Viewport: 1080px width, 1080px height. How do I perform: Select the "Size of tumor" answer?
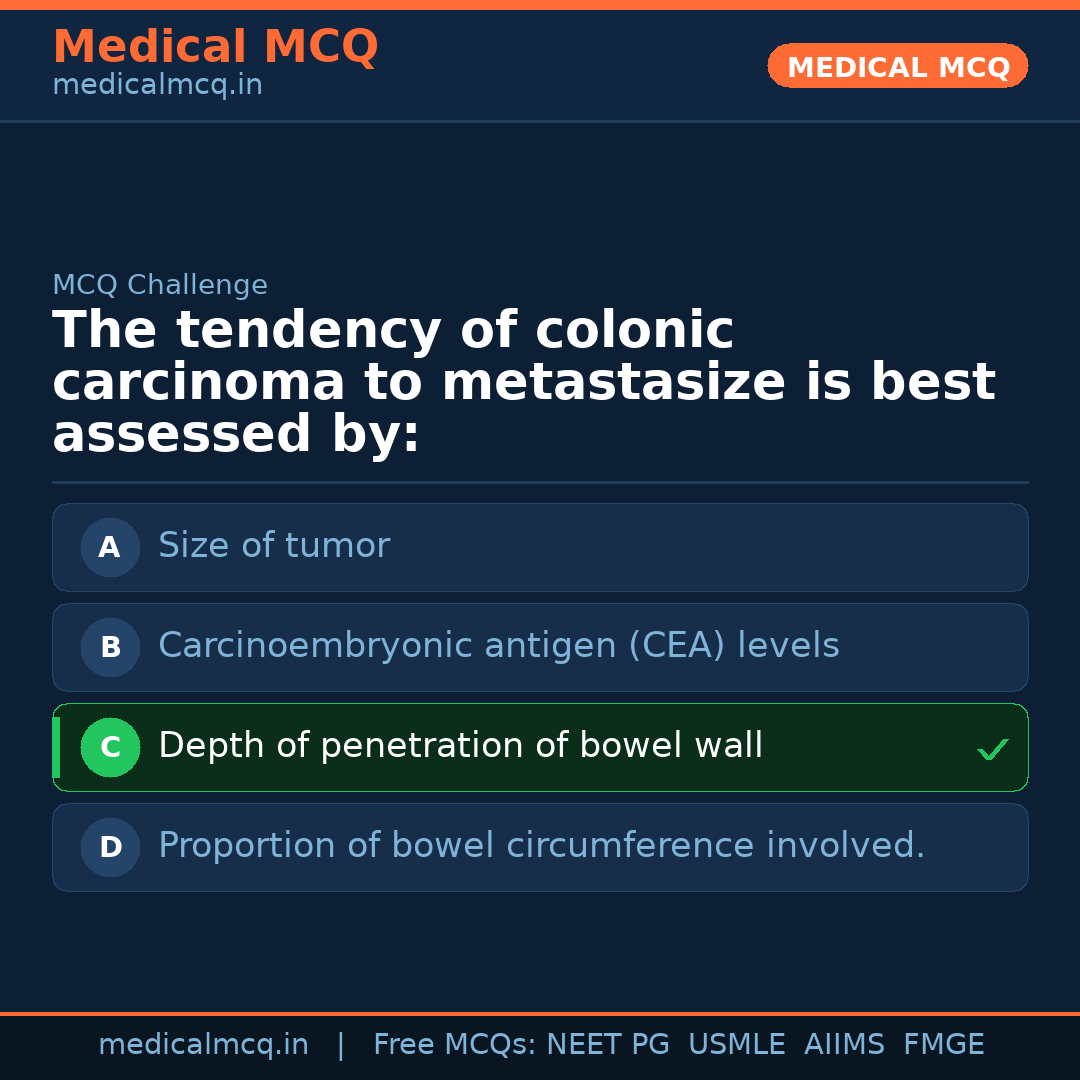(274, 546)
